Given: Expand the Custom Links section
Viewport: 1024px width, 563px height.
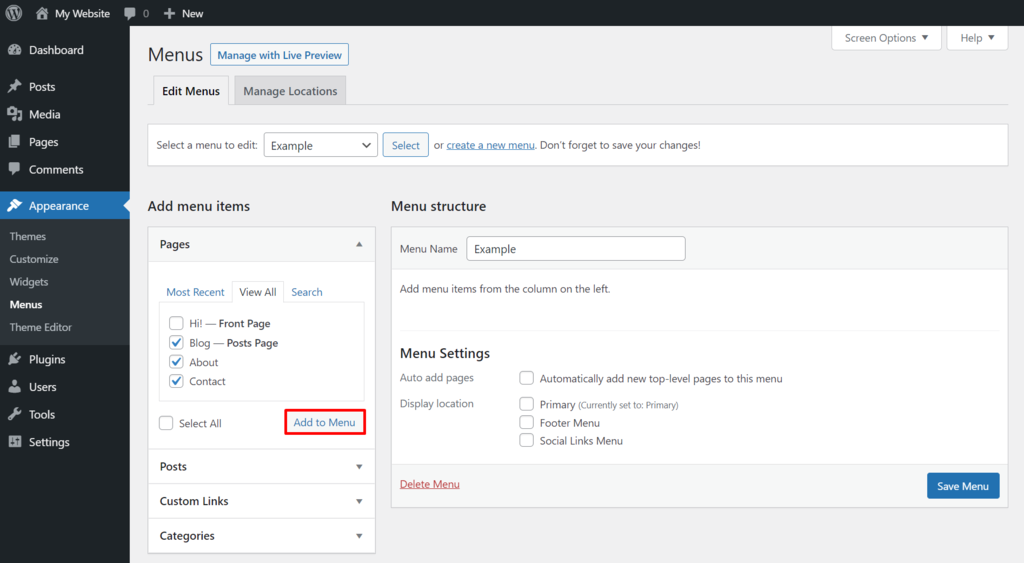Looking at the screenshot, I should tap(261, 501).
